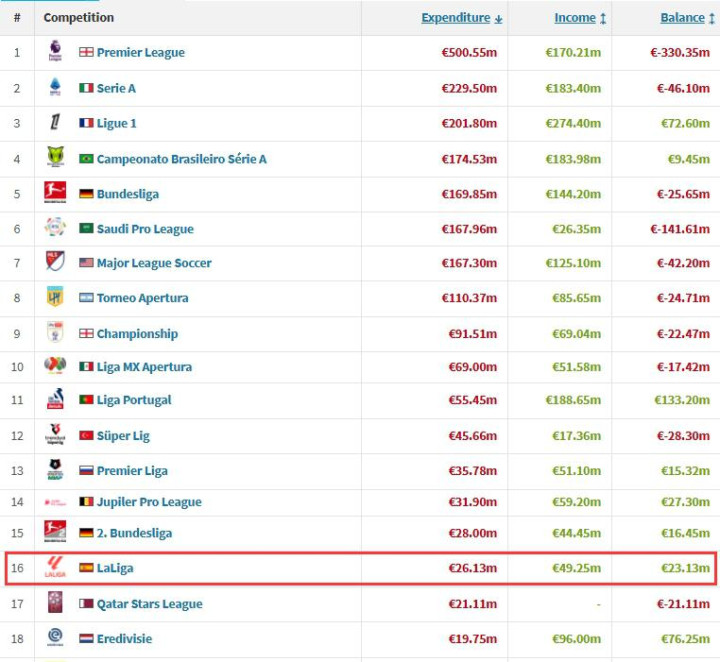Open the Liga Portugal link

(x=134, y=400)
